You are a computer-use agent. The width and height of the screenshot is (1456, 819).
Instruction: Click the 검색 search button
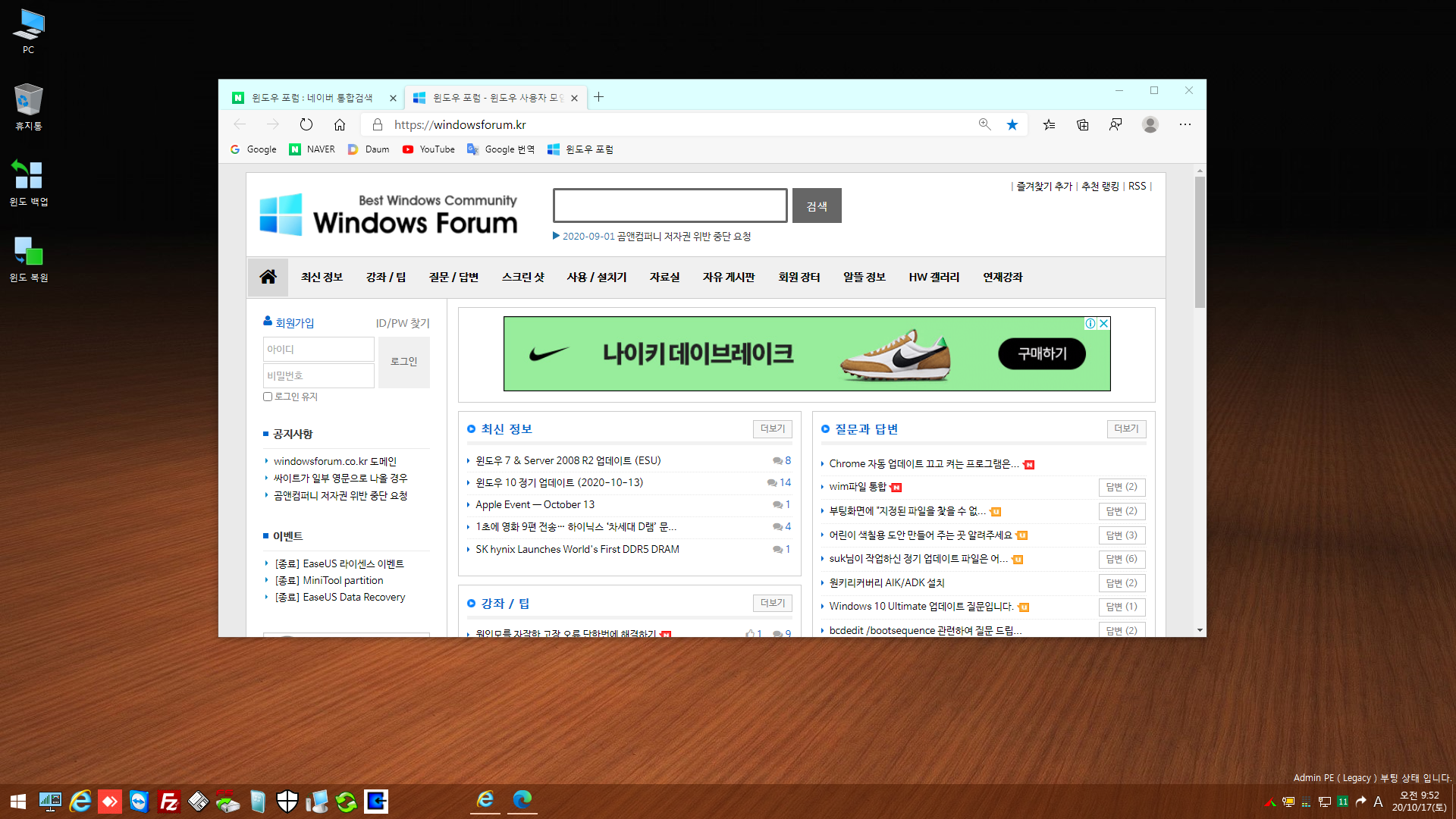817,206
